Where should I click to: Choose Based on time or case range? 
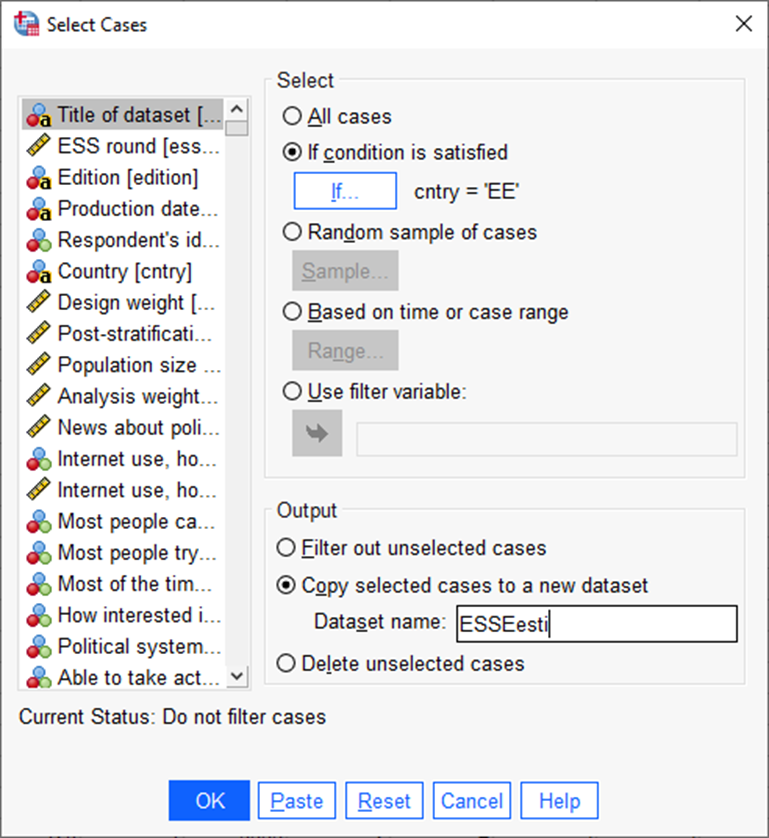tap(292, 312)
